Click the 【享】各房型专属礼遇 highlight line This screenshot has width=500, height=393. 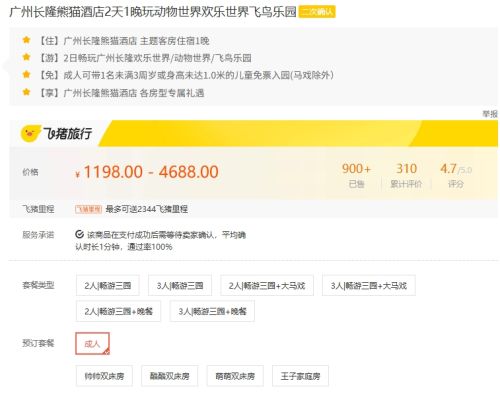[x=121, y=92]
